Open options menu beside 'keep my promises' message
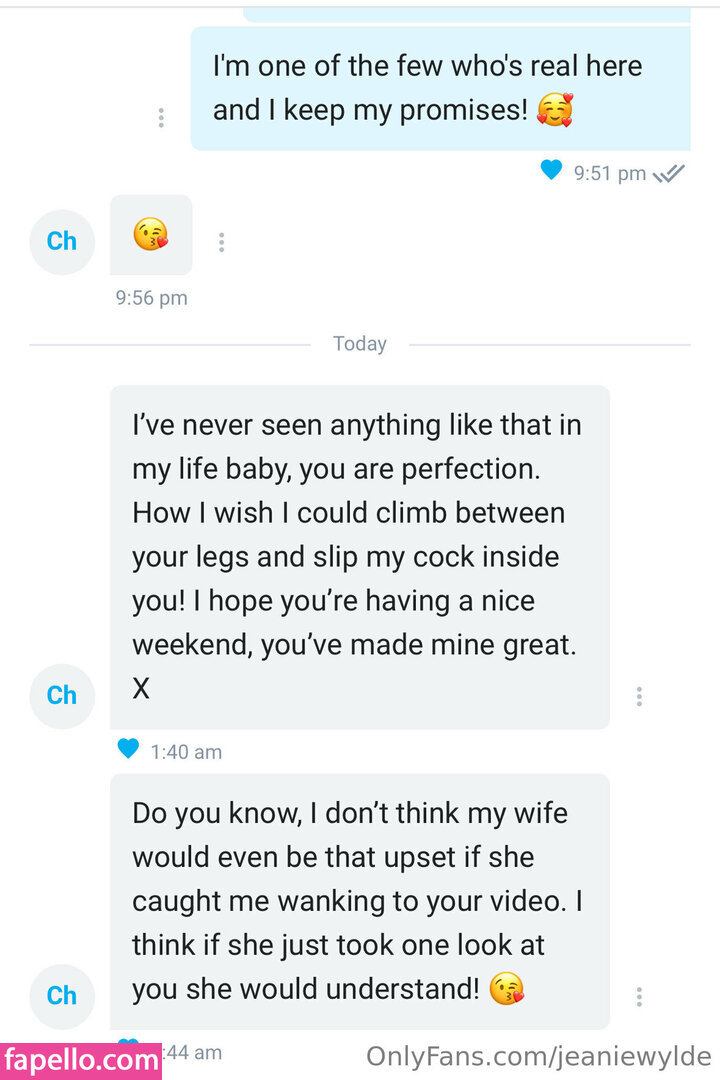This screenshot has height=1080, width=720. pyautogui.click(x=161, y=118)
